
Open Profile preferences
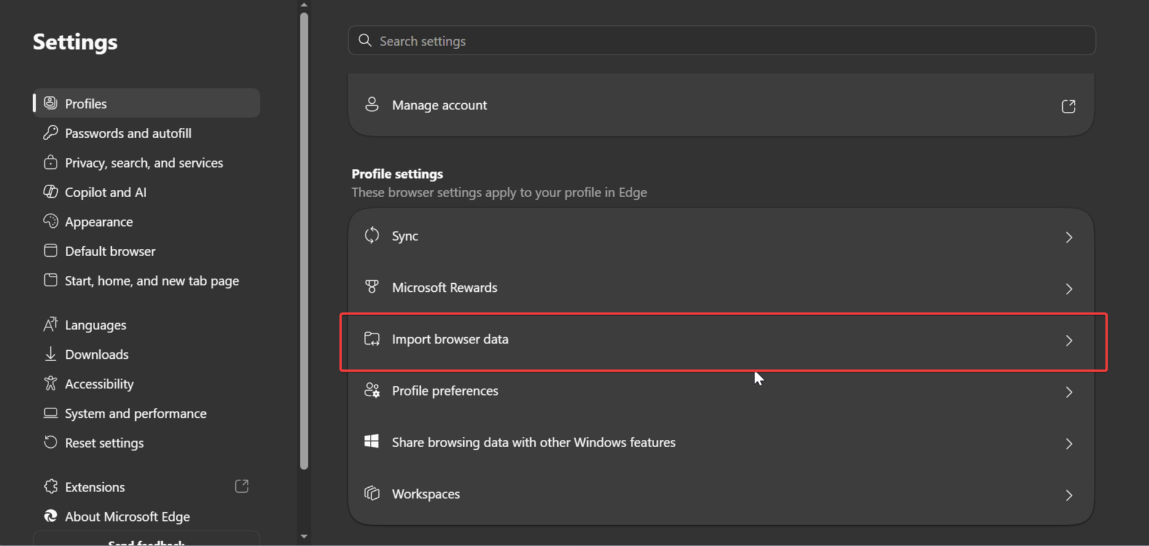click(721, 391)
